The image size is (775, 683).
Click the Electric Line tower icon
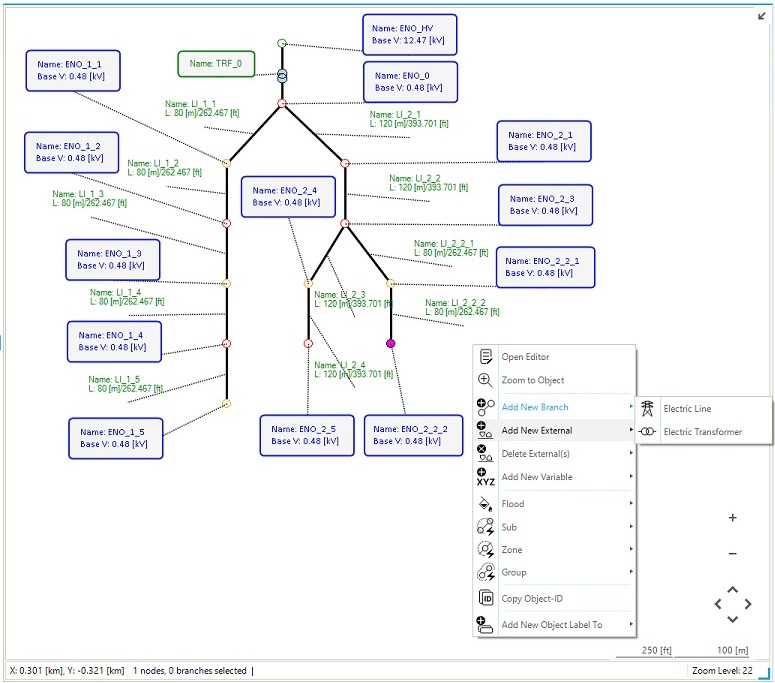pos(647,408)
